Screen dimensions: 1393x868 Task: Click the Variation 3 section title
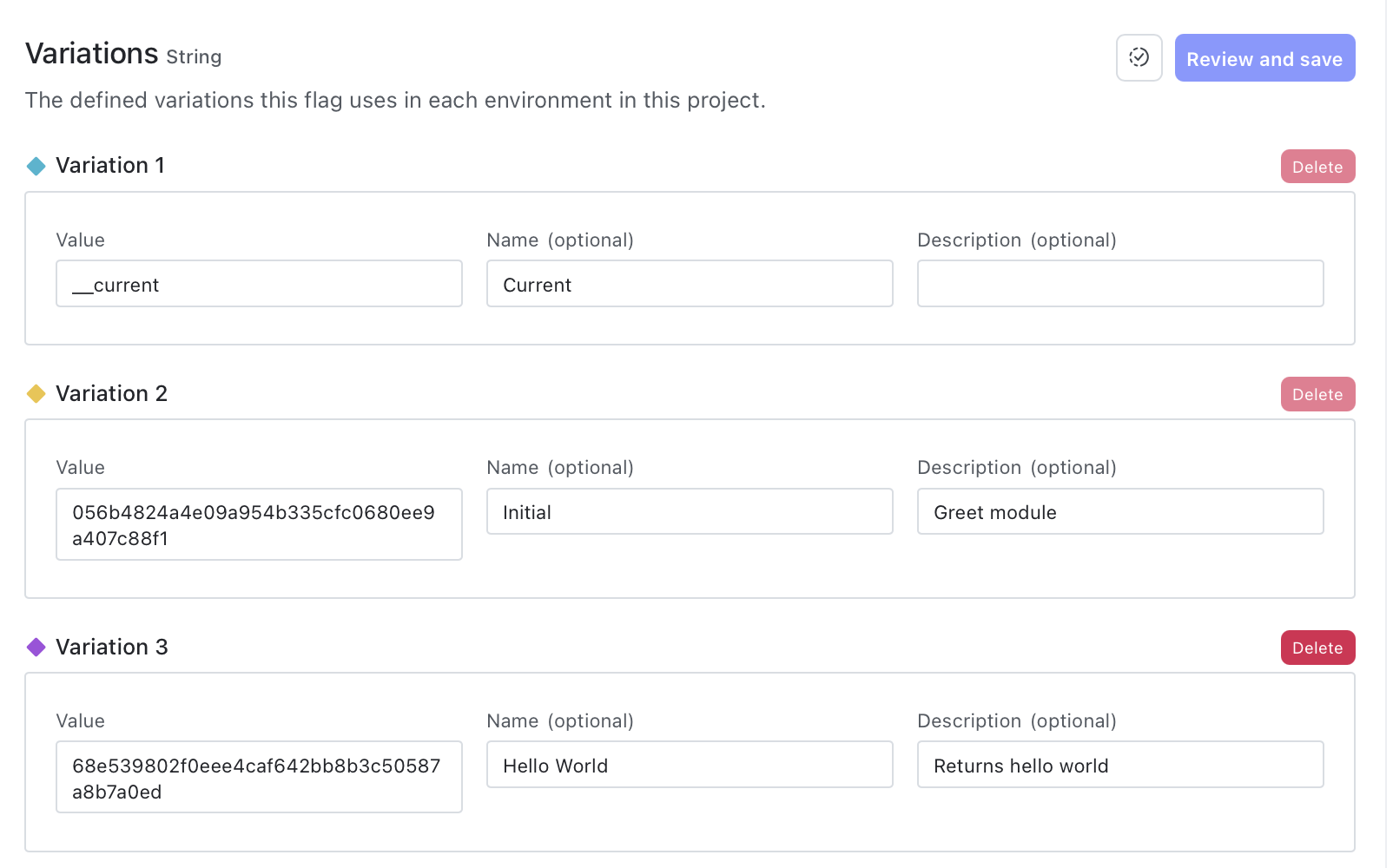[111, 648]
